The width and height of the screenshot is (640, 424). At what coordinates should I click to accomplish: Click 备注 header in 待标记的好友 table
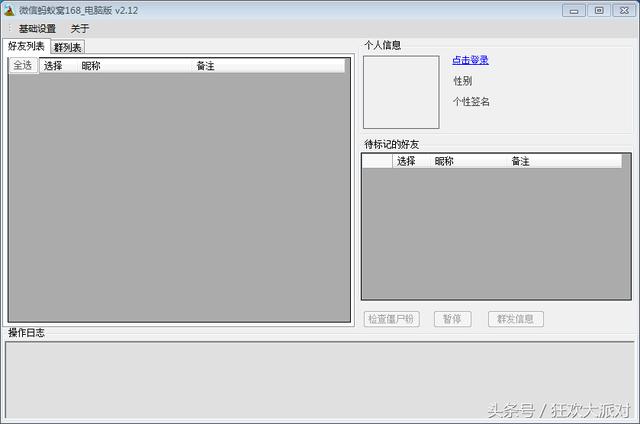[x=564, y=161]
